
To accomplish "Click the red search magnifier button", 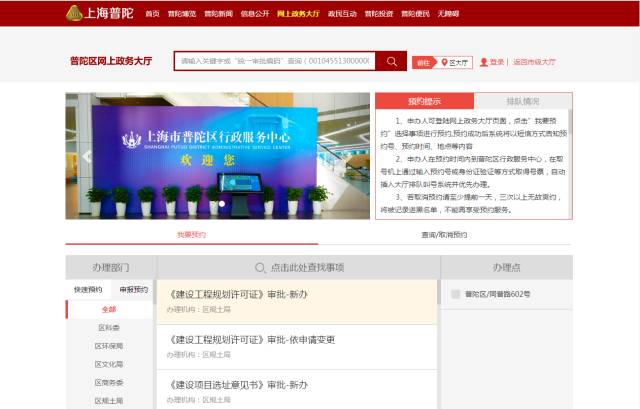I will tap(391, 61).
